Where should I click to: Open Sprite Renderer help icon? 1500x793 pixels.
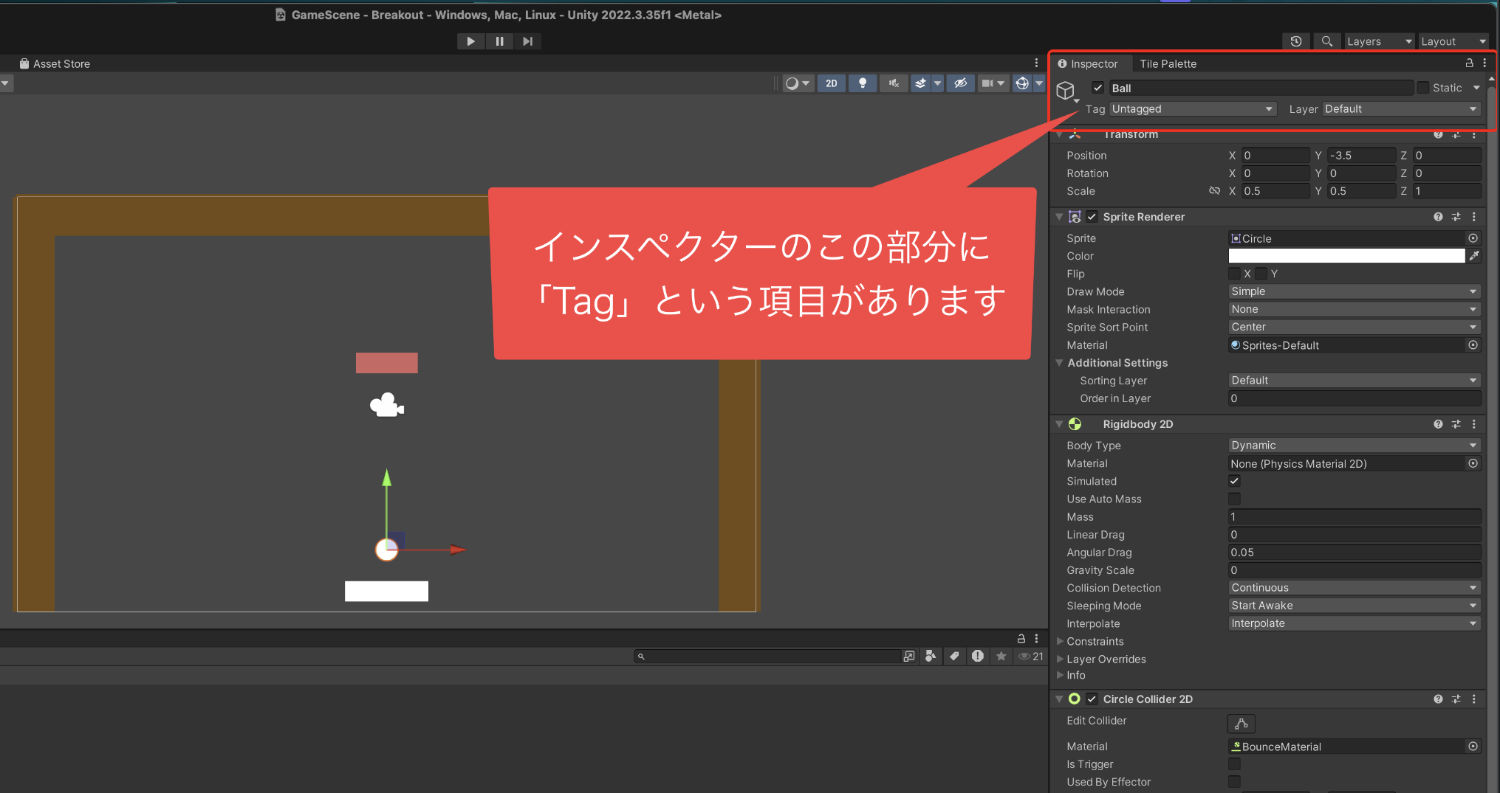(1438, 217)
